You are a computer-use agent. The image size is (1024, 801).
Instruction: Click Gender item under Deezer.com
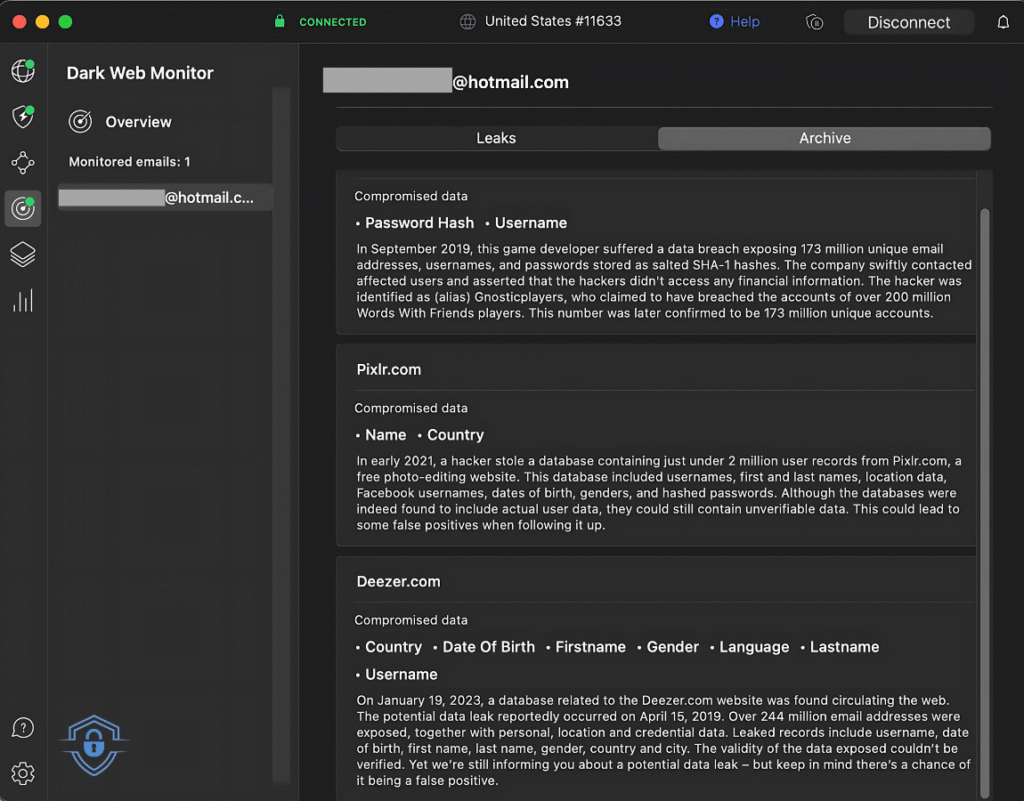pos(673,647)
